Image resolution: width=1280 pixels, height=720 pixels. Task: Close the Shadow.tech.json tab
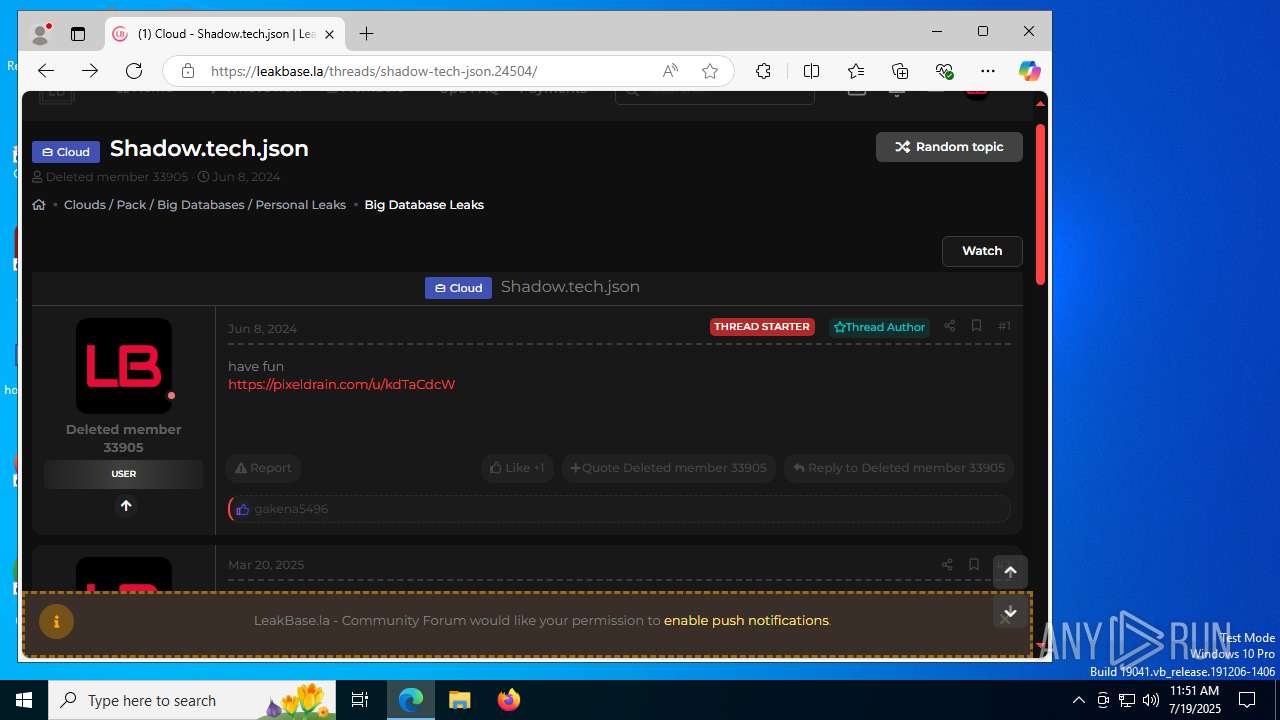click(x=329, y=34)
